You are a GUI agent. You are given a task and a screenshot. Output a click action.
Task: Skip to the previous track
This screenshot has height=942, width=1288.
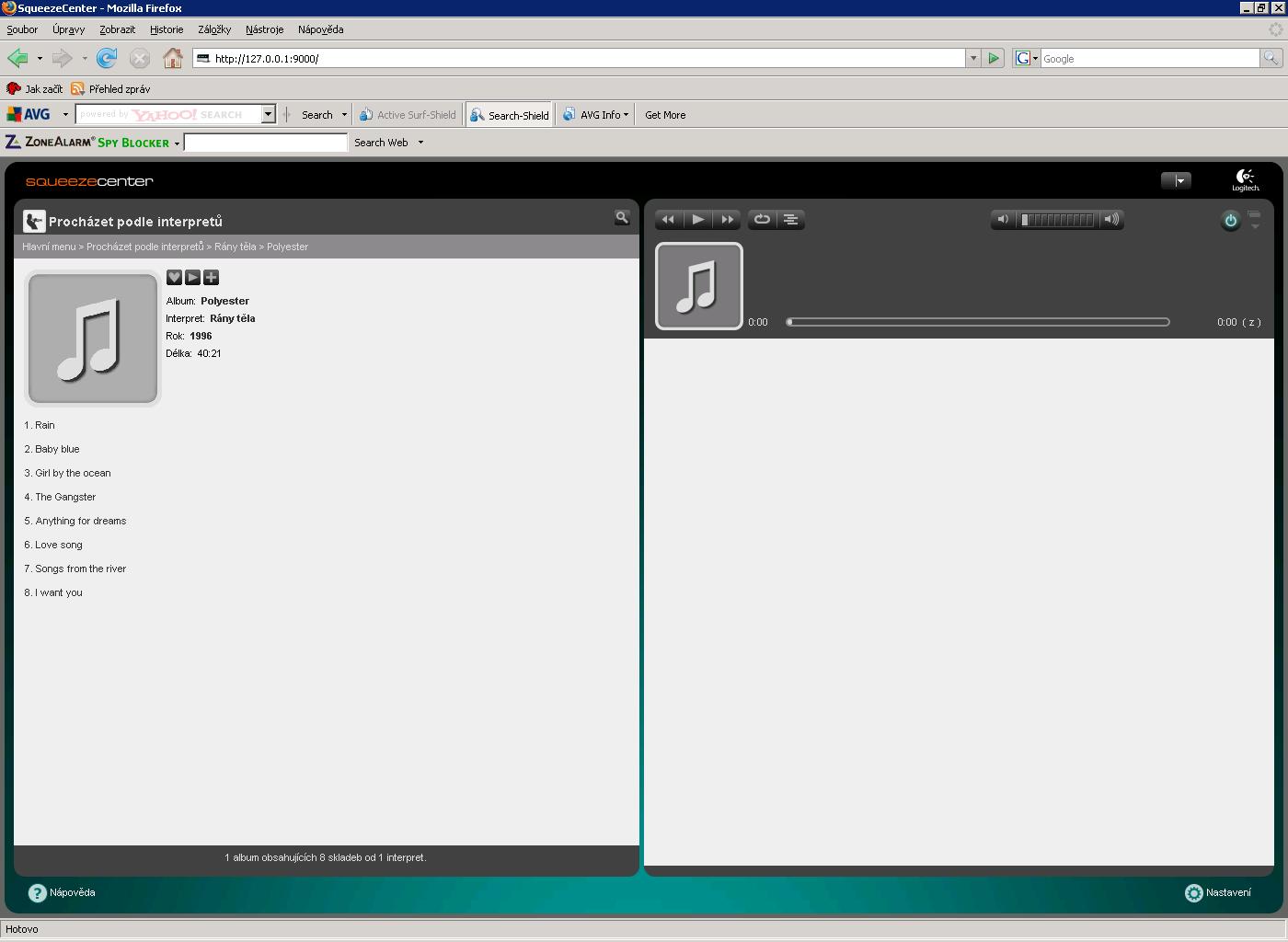[669, 220]
